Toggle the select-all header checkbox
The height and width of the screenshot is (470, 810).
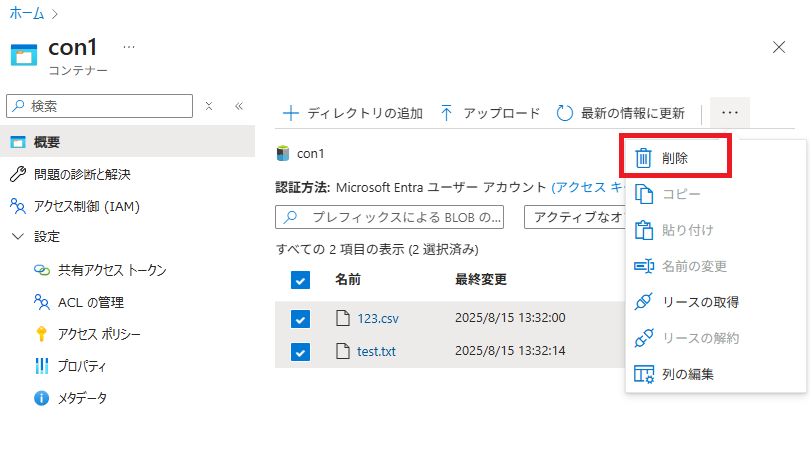[301, 280]
